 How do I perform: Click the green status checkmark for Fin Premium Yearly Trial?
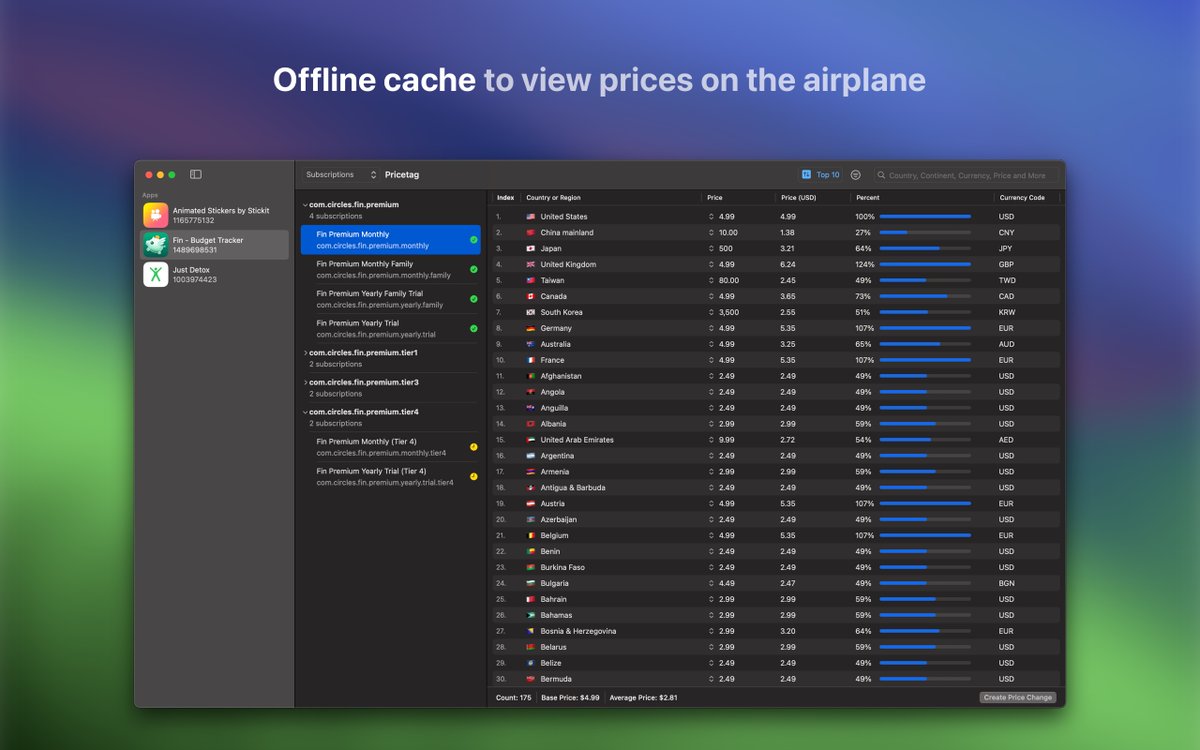474,328
